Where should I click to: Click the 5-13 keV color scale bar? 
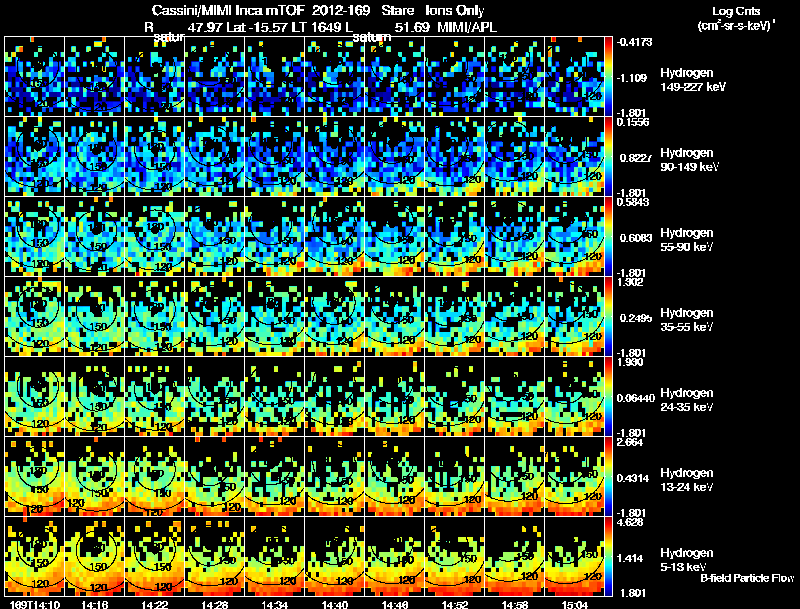point(608,556)
